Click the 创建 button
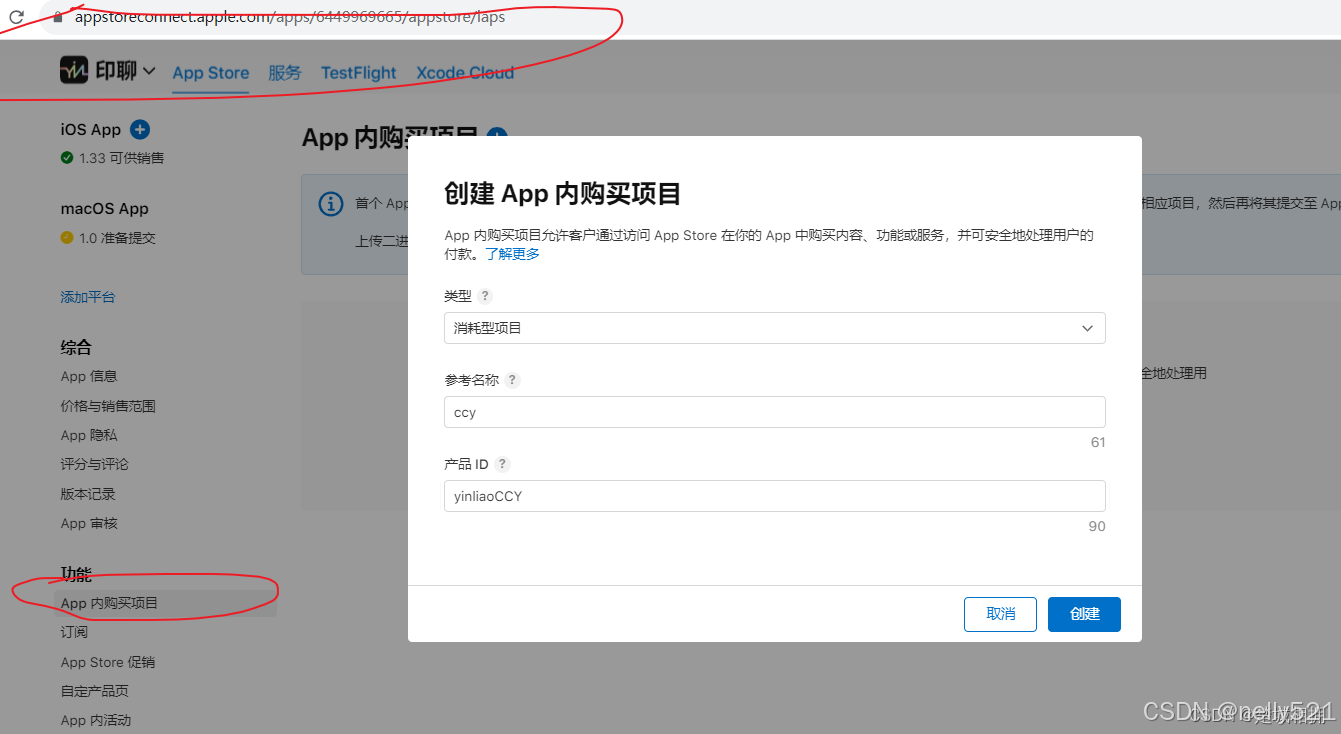 tap(1084, 614)
